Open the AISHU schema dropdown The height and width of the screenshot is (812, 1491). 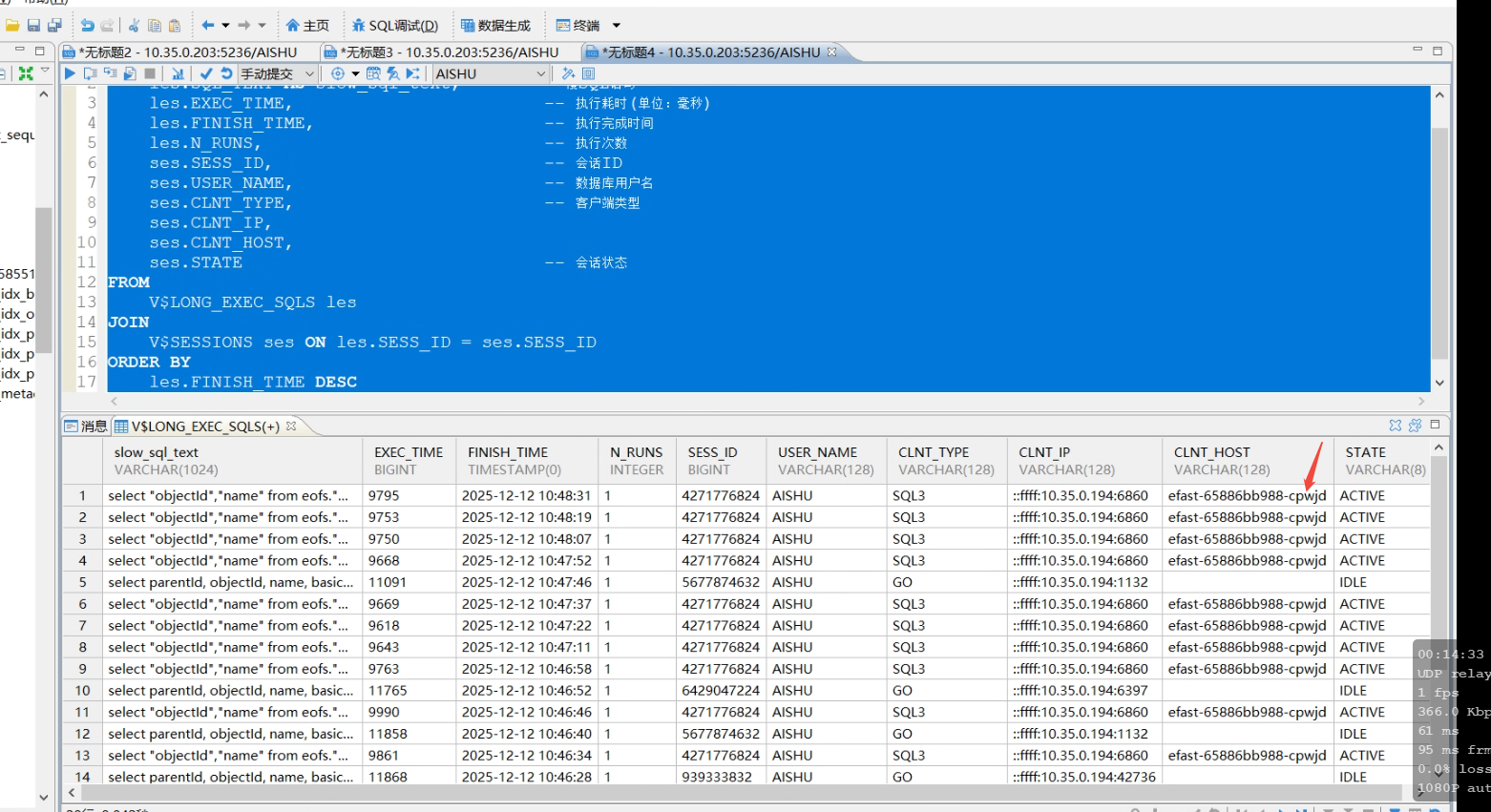click(x=491, y=73)
